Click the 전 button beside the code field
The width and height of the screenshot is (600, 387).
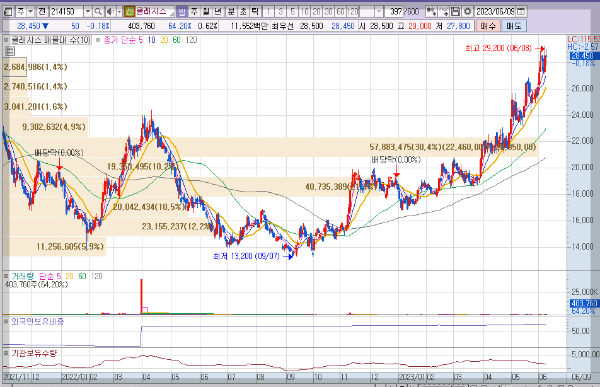(42, 12)
